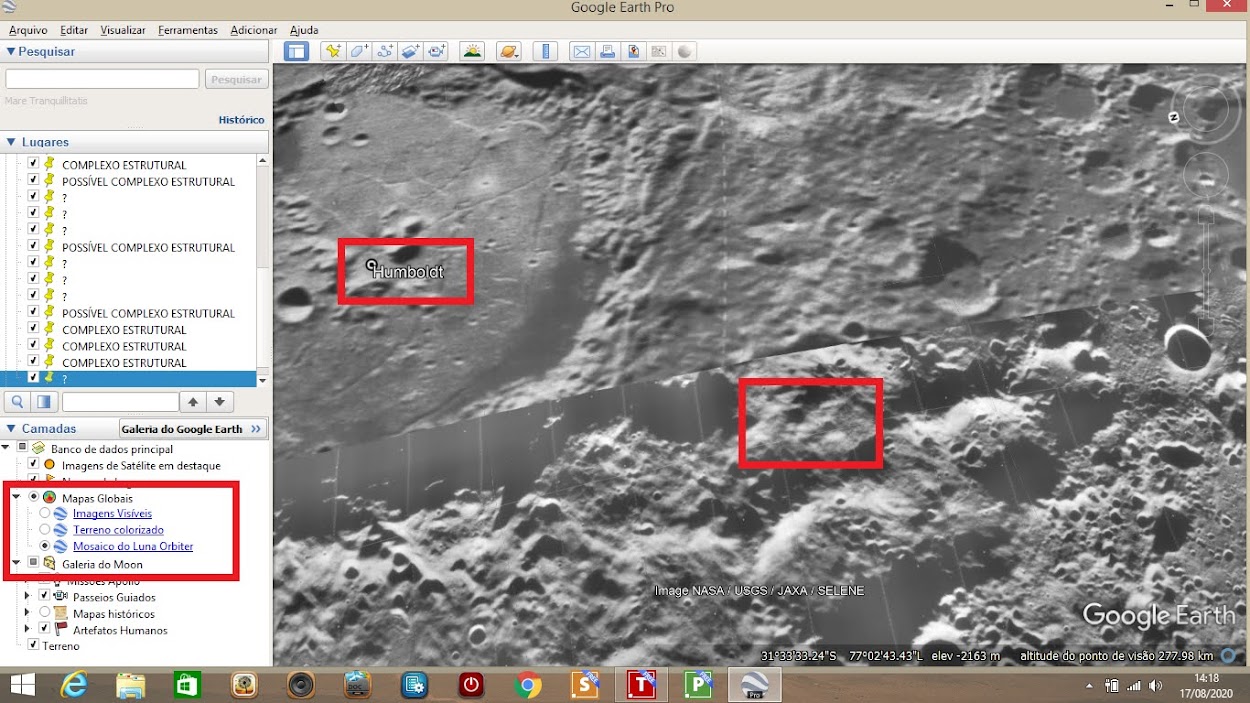The height and width of the screenshot is (703, 1250).
Task: Toggle the Passeios Guiados checkbox
Action: [x=44, y=596]
